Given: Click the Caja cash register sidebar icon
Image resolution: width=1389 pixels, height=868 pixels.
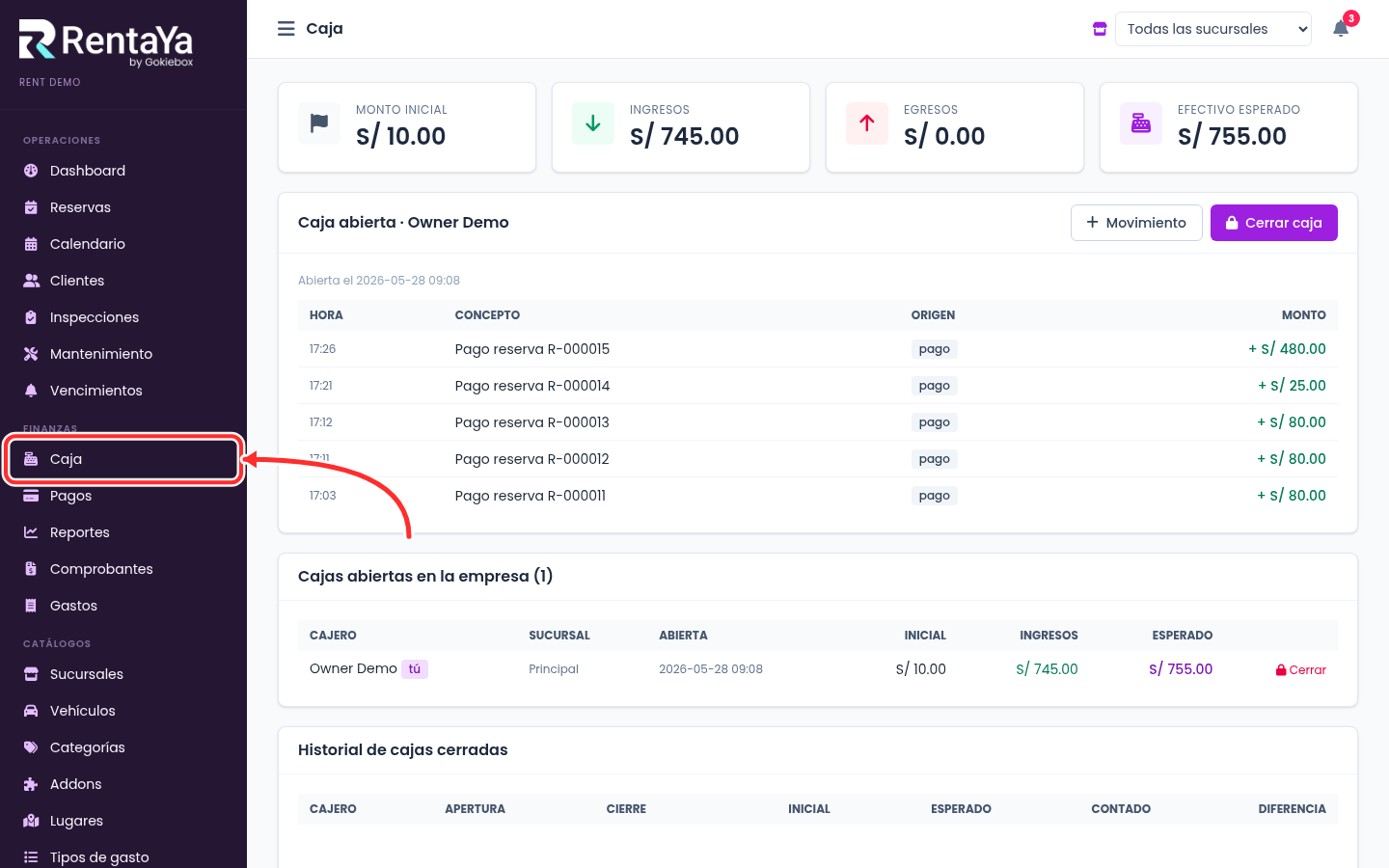Looking at the screenshot, I should click(x=31, y=459).
